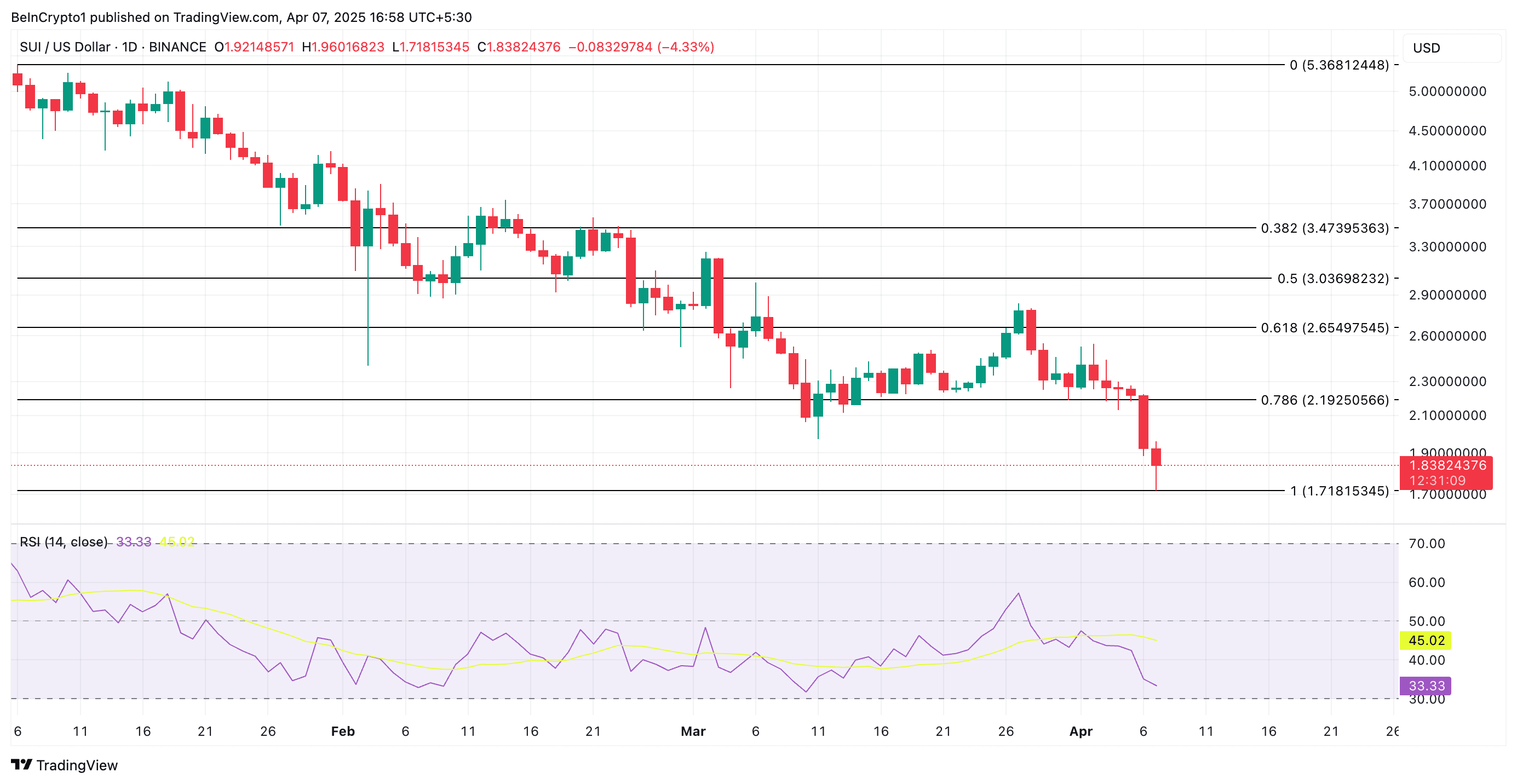The image size is (1517, 784).
Task: Click the 0.382 Fibonacci level label
Action: tap(1324, 228)
